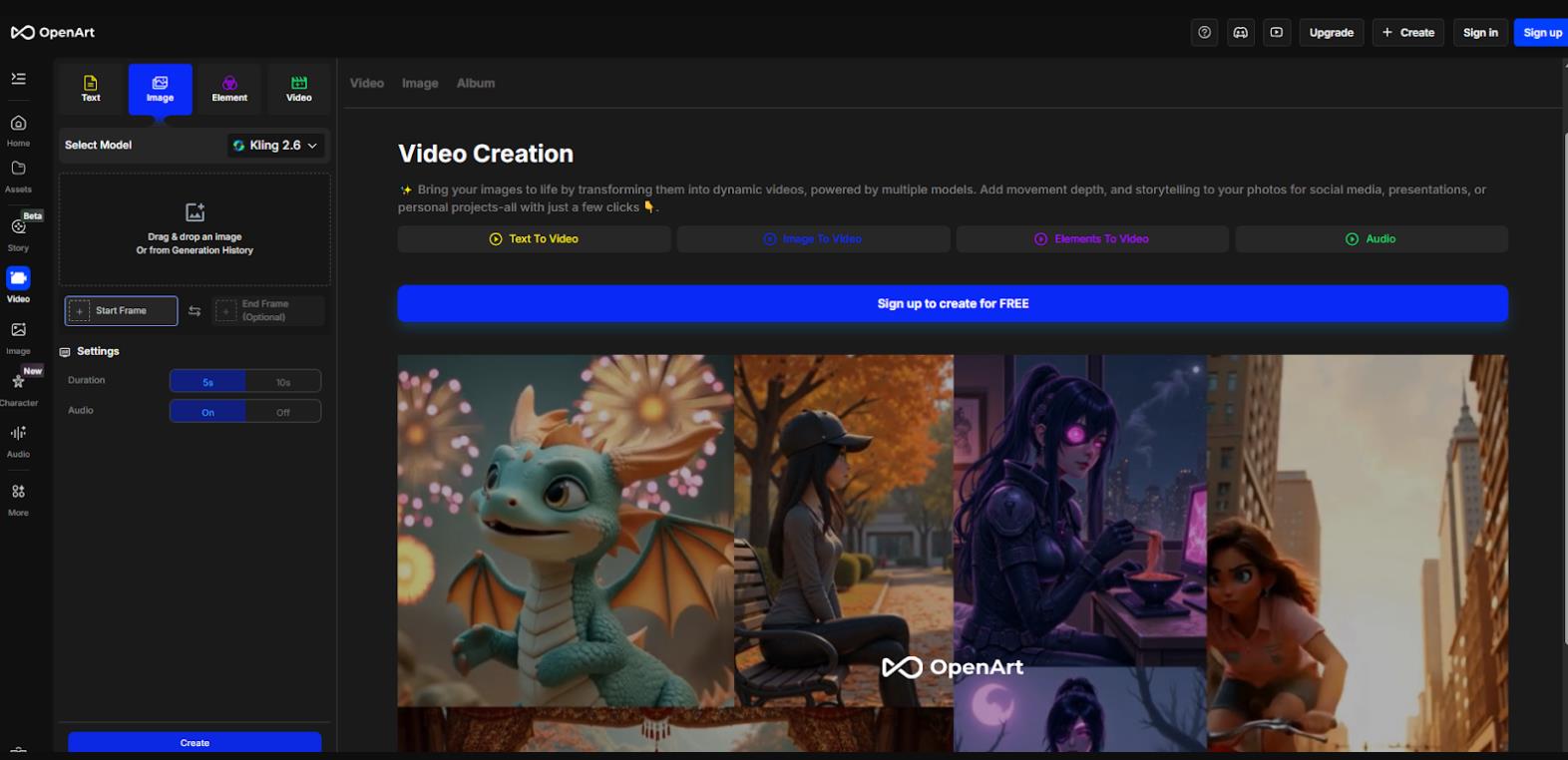Click the Sign up button in header

point(1542,33)
